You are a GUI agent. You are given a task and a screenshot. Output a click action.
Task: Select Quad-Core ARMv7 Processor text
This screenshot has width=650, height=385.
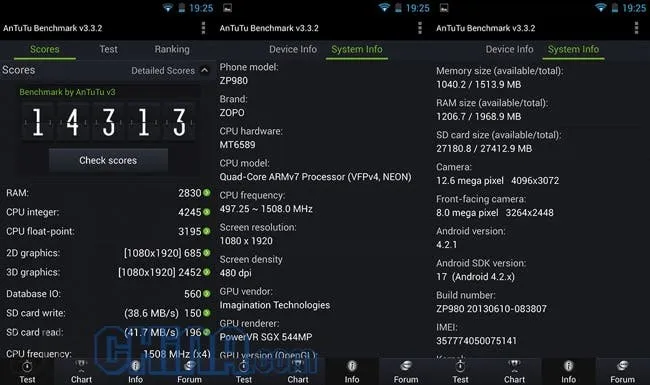(x=315, y=177)
